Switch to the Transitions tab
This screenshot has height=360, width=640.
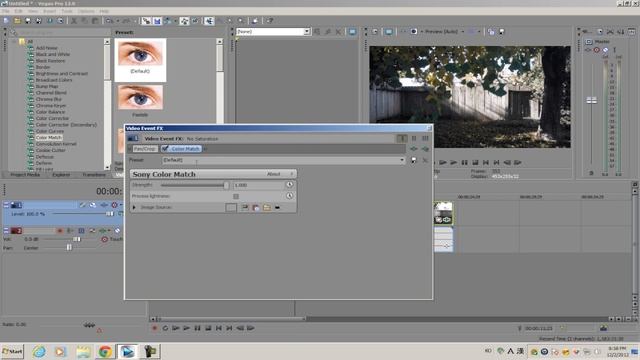[x=94, y=175]
